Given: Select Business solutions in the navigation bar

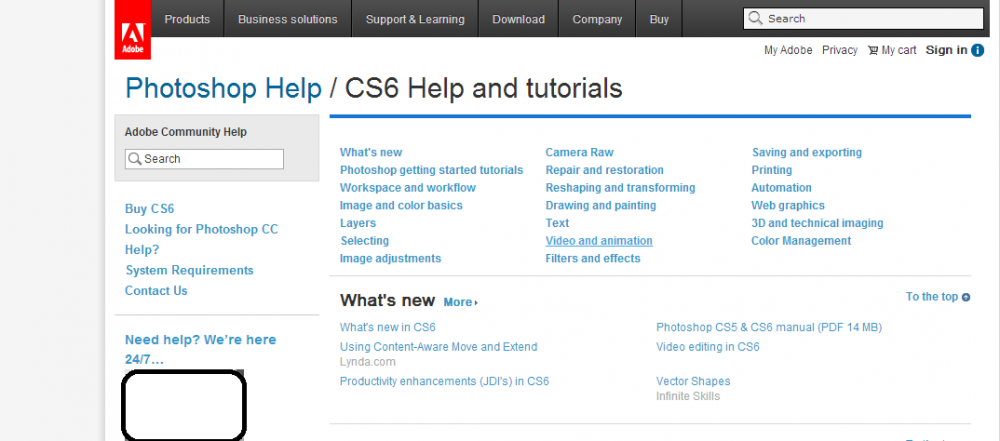Looking at the screenshot, I should [288, 19].
